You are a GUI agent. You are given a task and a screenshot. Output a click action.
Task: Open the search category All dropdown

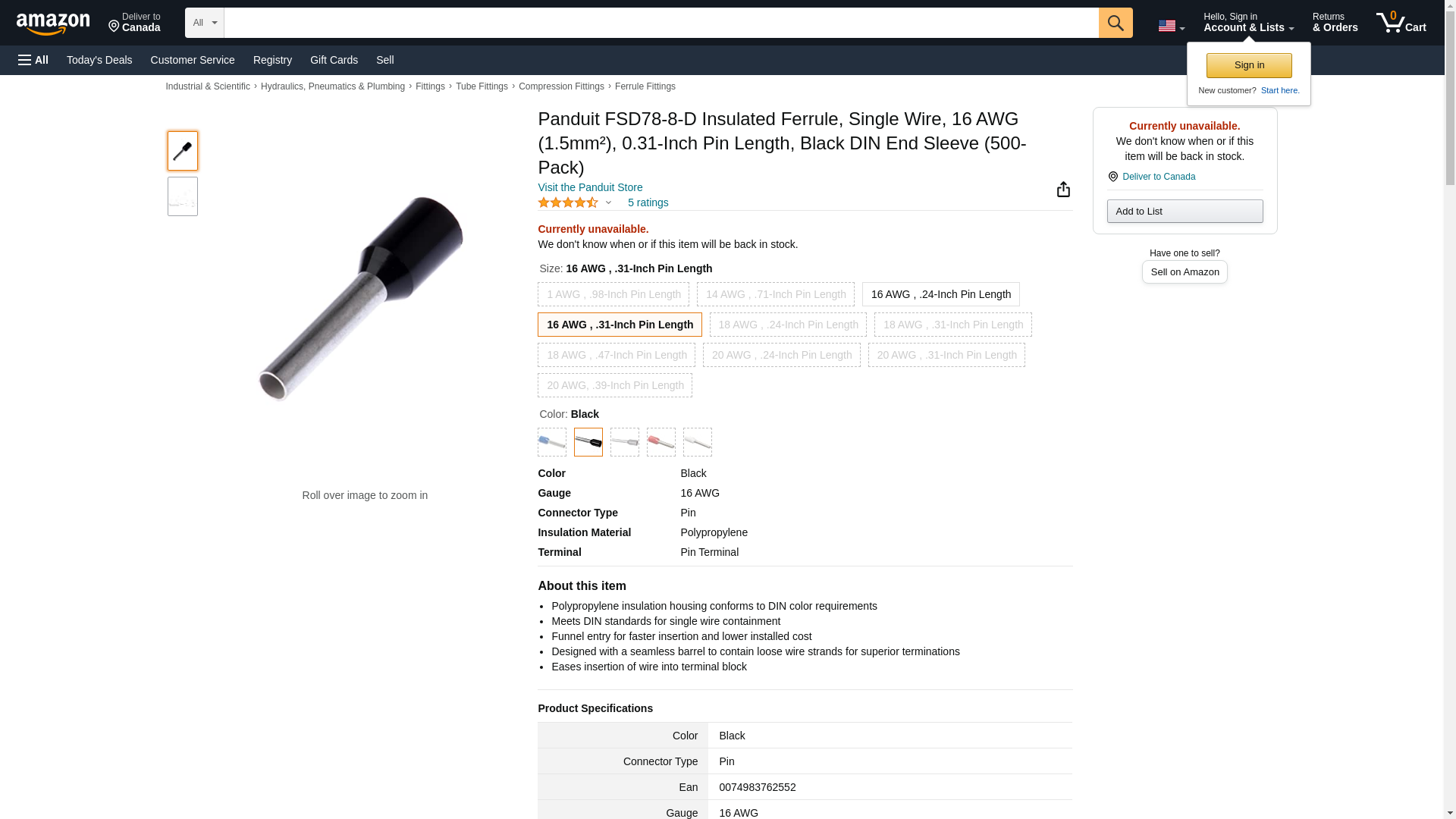click(204, 23)
